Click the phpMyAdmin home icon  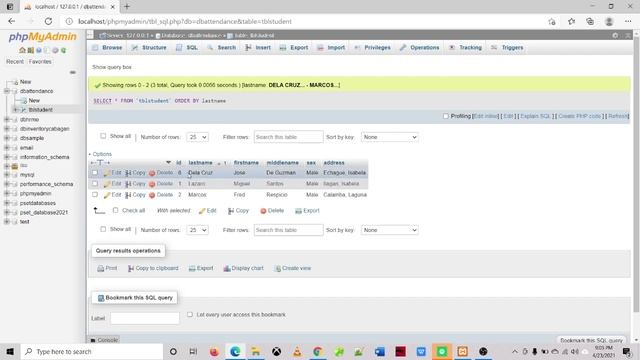coord(22,50)
